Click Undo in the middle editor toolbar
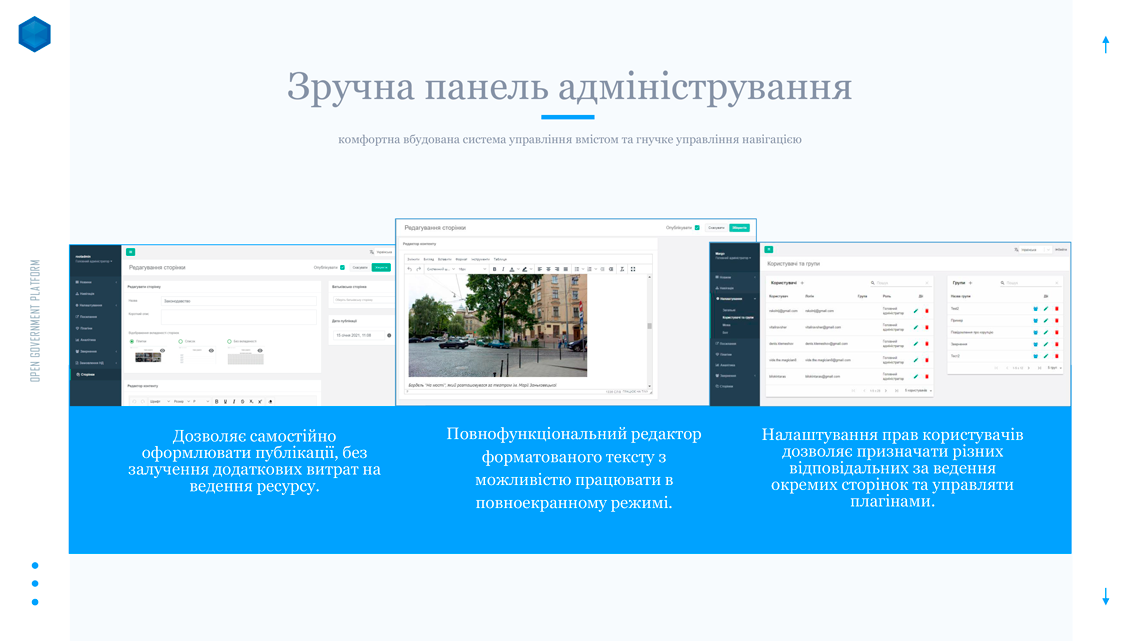 pyautogui.click(x=409, y=269)
